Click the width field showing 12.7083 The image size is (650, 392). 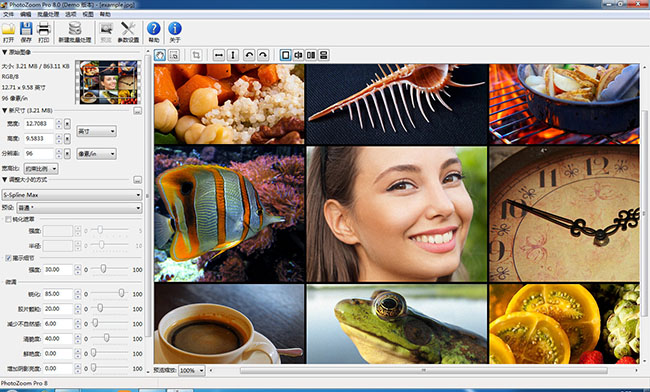tap(39, 123)
